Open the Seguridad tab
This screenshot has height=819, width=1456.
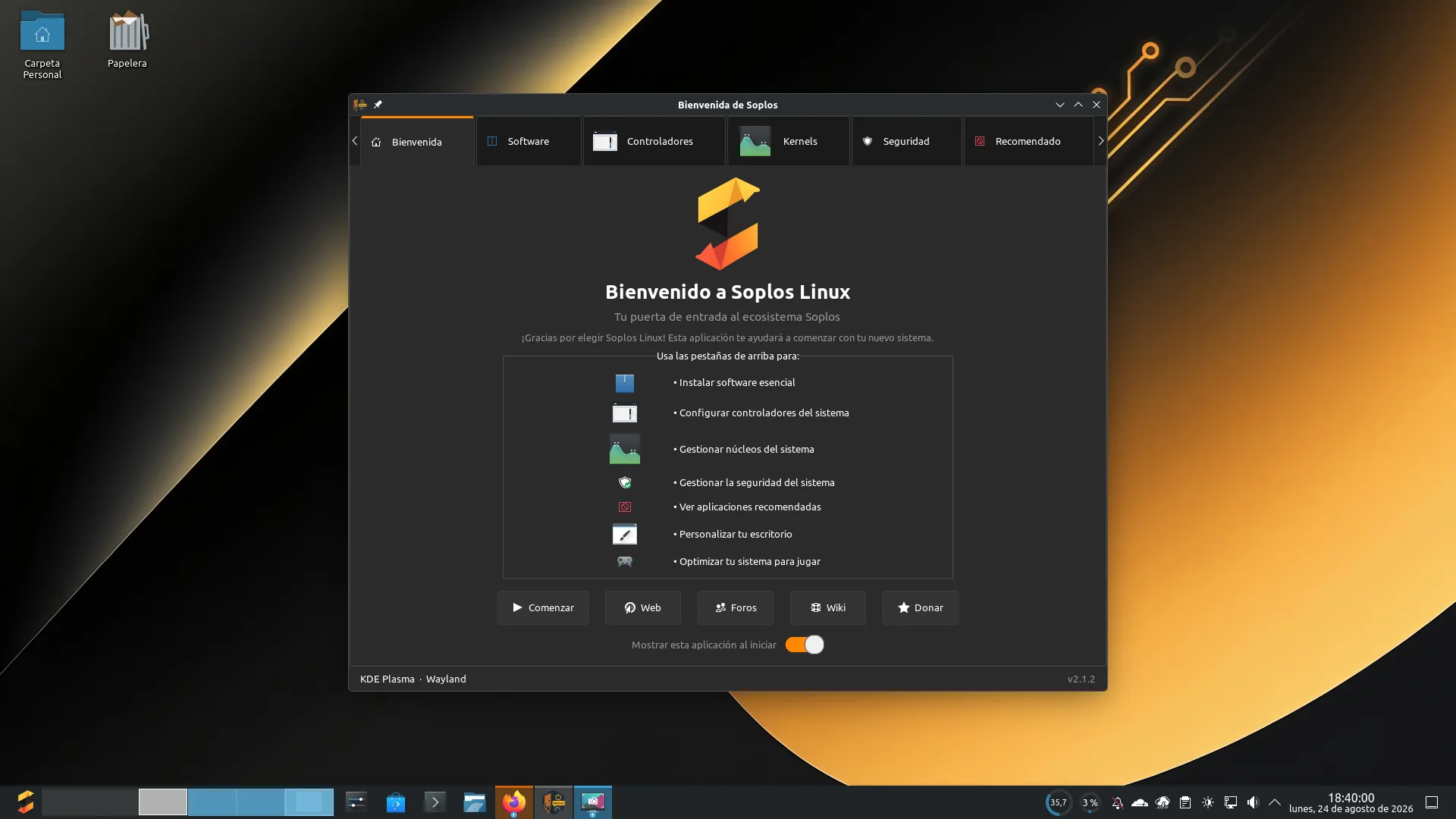907,141
